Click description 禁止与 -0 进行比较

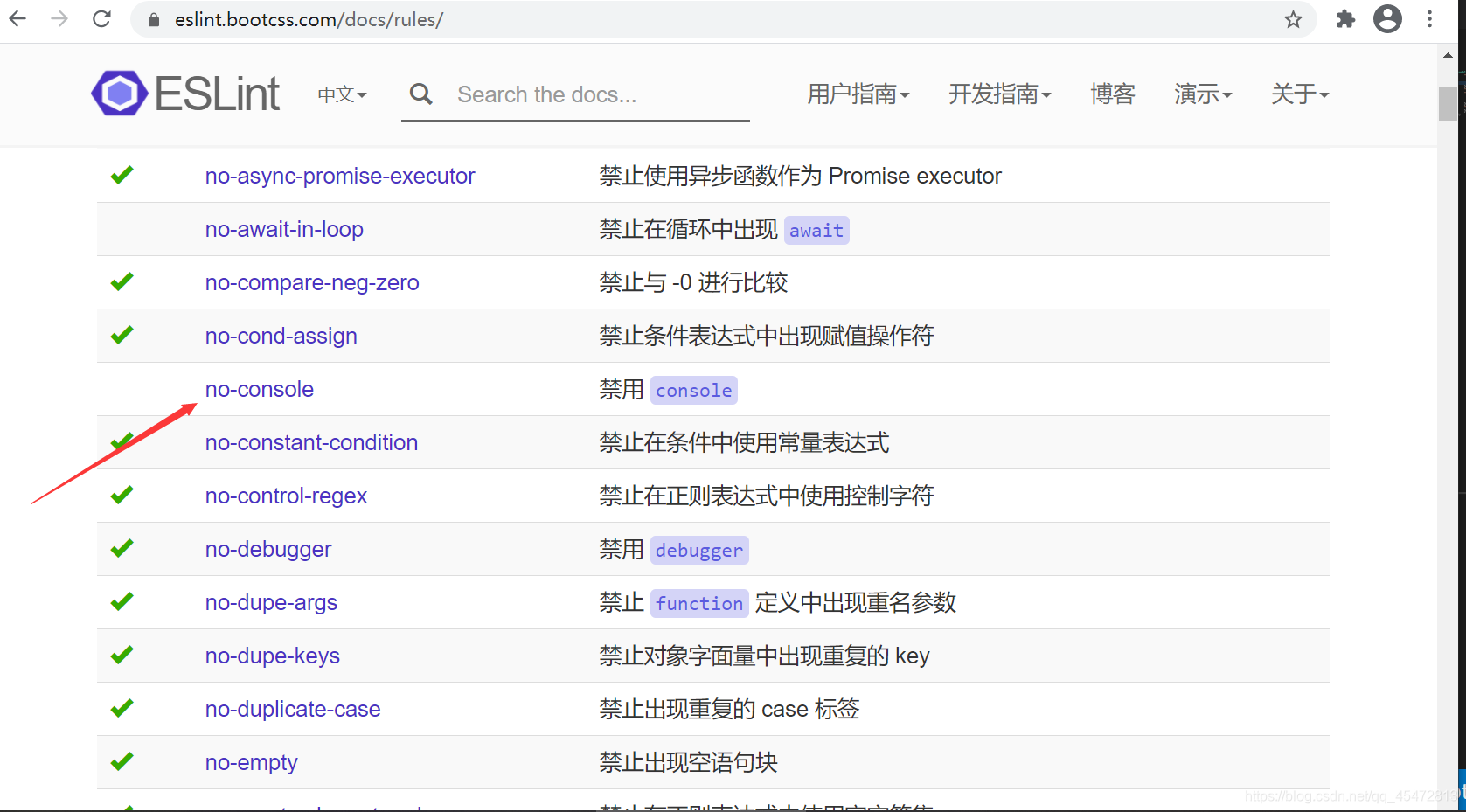click(x=693, y=282)
